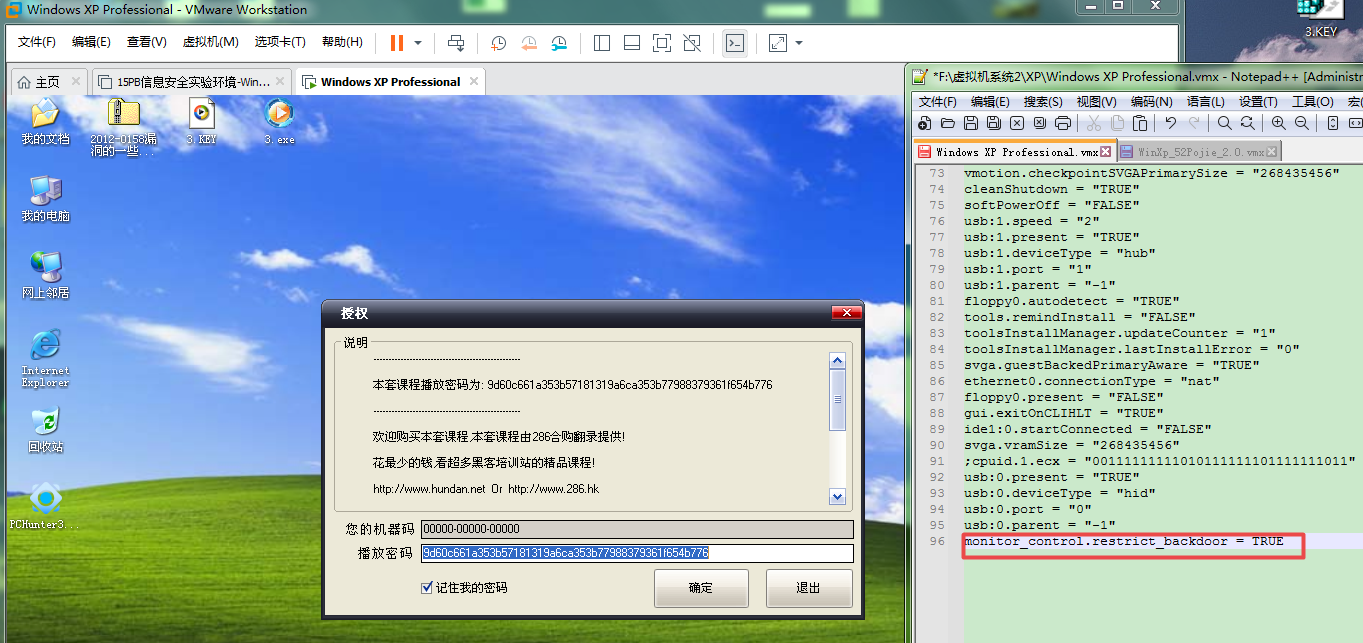Click Notepad++ open file icon
The image size is (1363, 643).
click(x=947, y=123)
